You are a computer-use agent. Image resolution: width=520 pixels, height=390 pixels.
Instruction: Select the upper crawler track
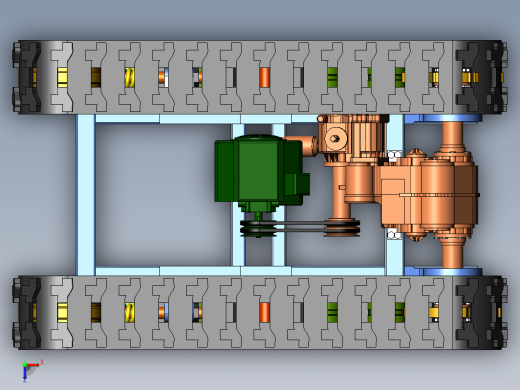[260, 77]
